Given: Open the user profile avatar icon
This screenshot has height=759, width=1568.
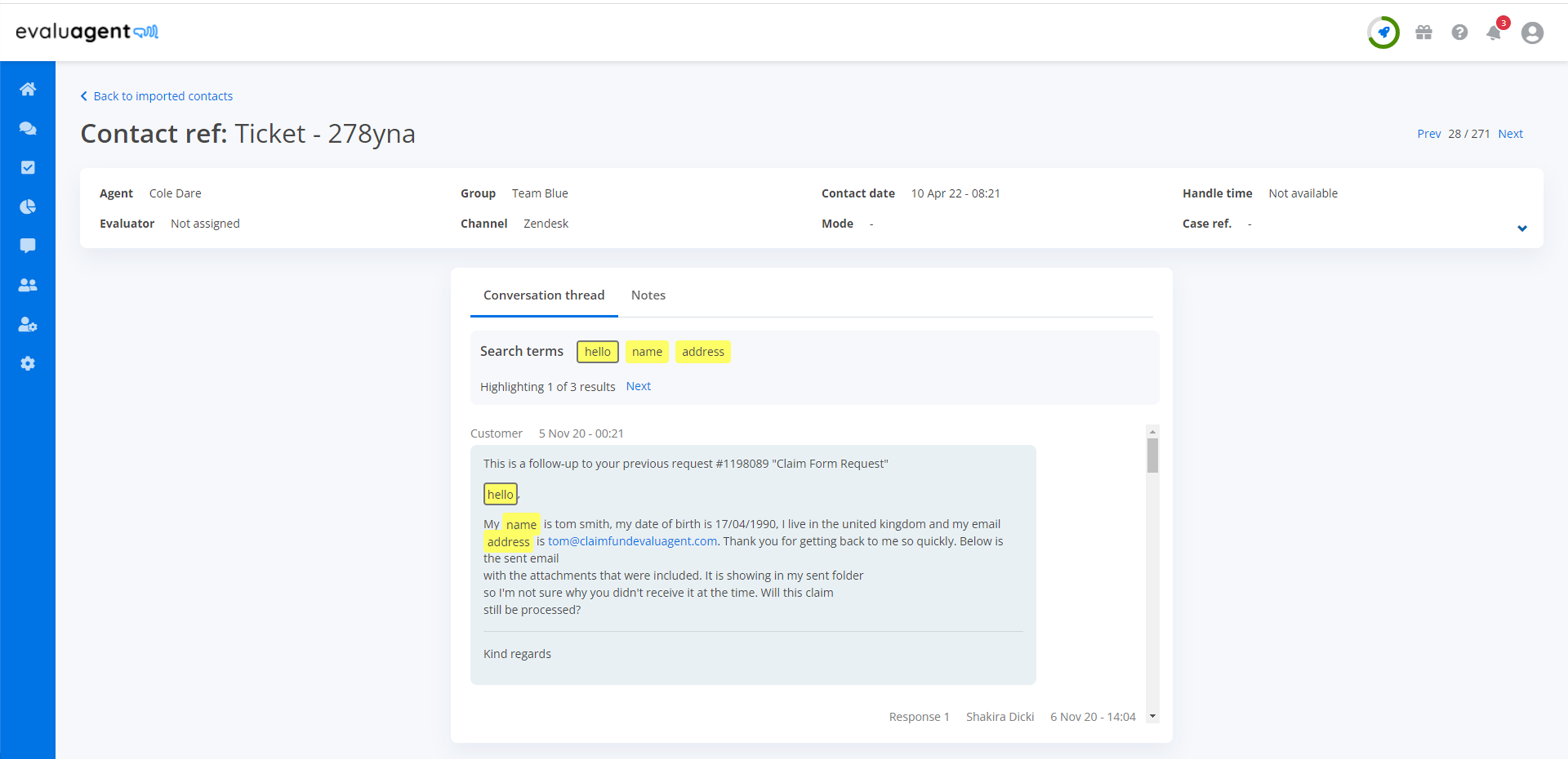Looking at the screenshot, I should pos(1532,33).
